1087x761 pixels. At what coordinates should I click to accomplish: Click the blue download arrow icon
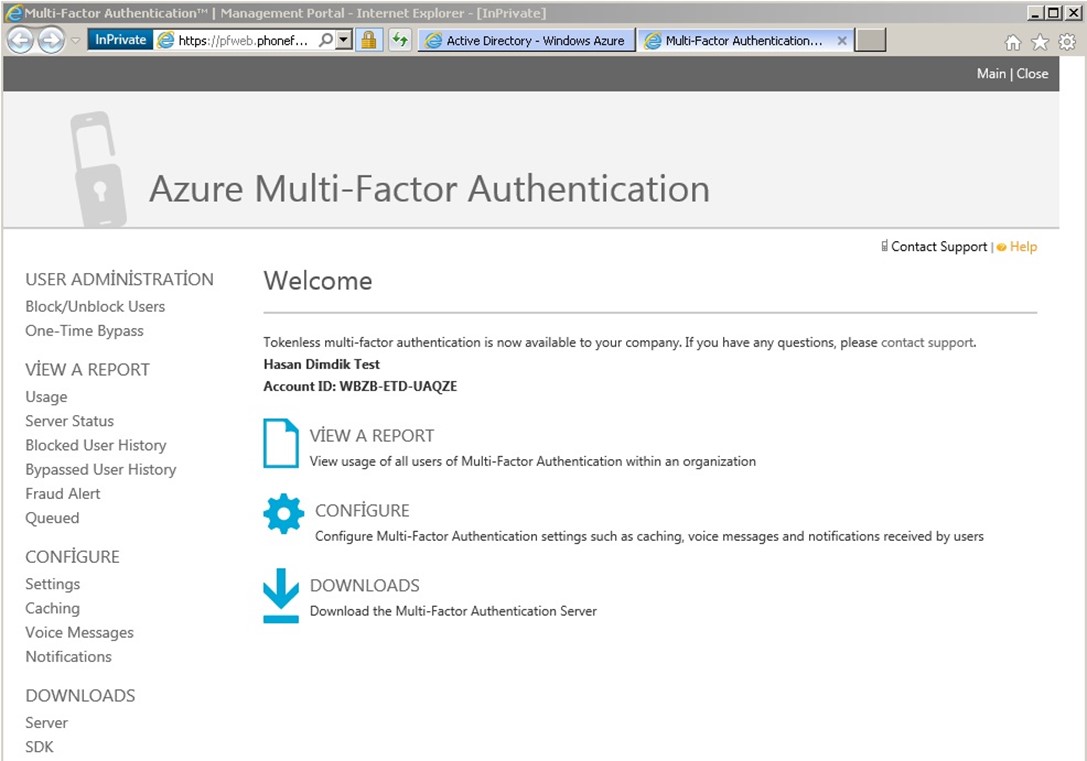pos(281,595)
